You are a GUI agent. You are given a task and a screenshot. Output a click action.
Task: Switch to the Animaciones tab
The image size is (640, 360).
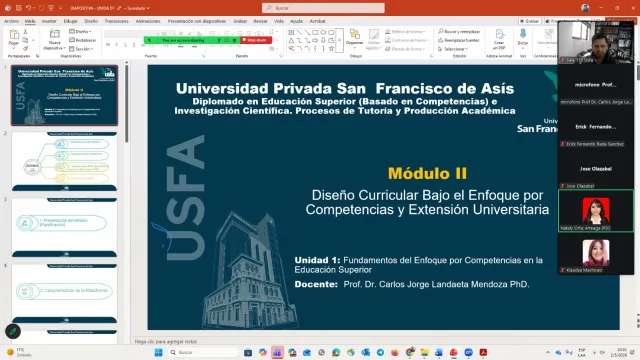click(x=148, y=21)
